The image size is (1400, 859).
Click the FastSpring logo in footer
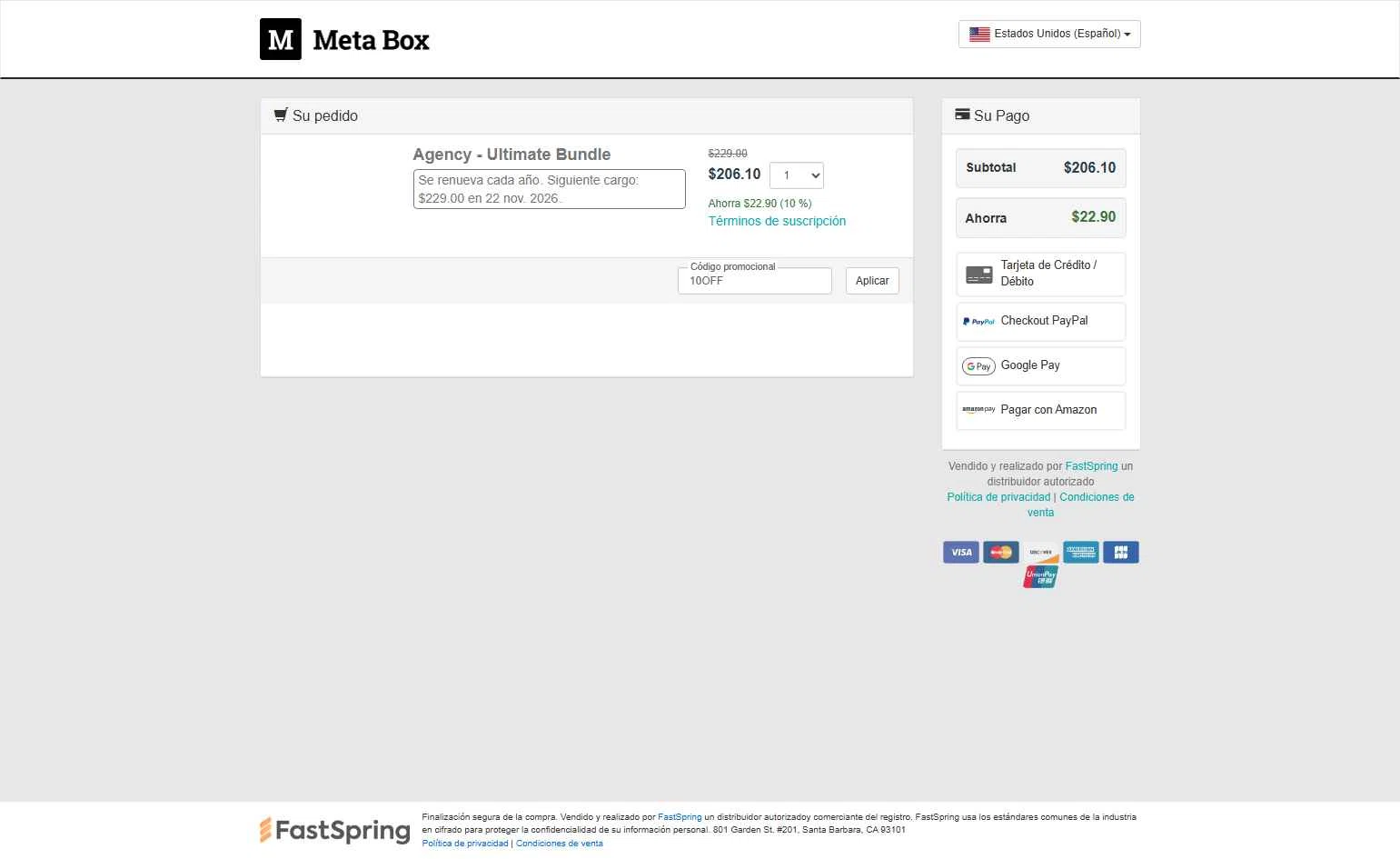pos(334,830)
